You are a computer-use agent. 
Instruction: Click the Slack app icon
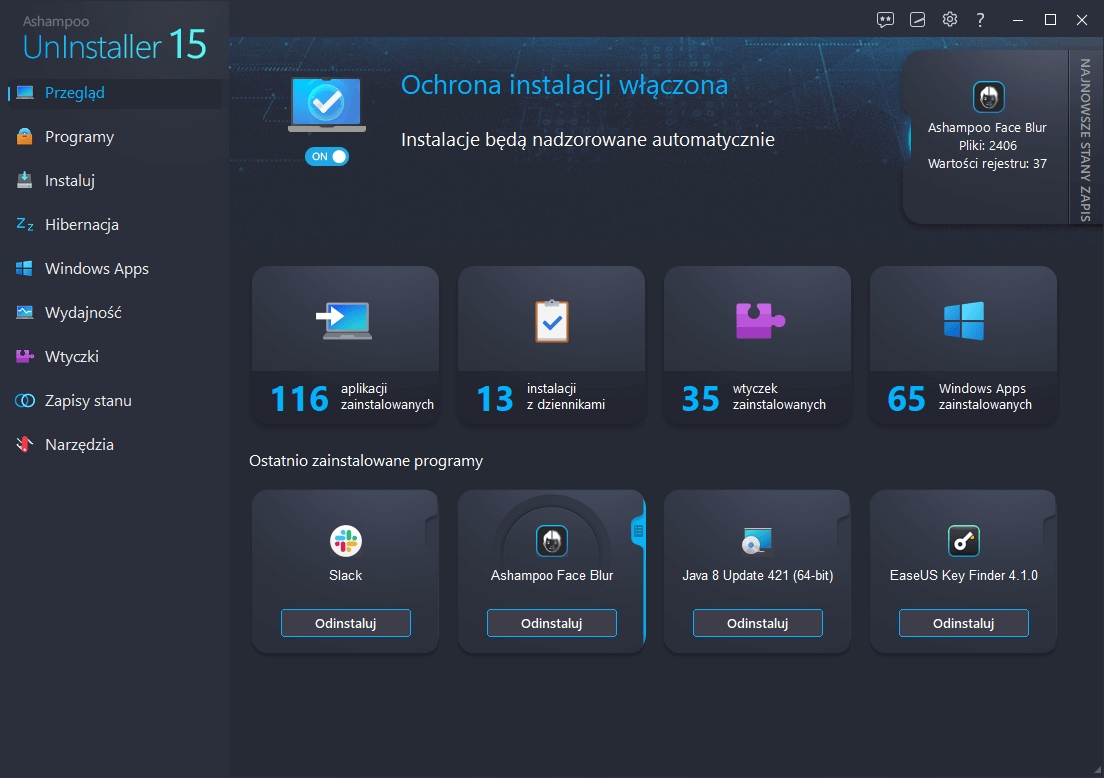pyautogui.click(x=346, y=541)
